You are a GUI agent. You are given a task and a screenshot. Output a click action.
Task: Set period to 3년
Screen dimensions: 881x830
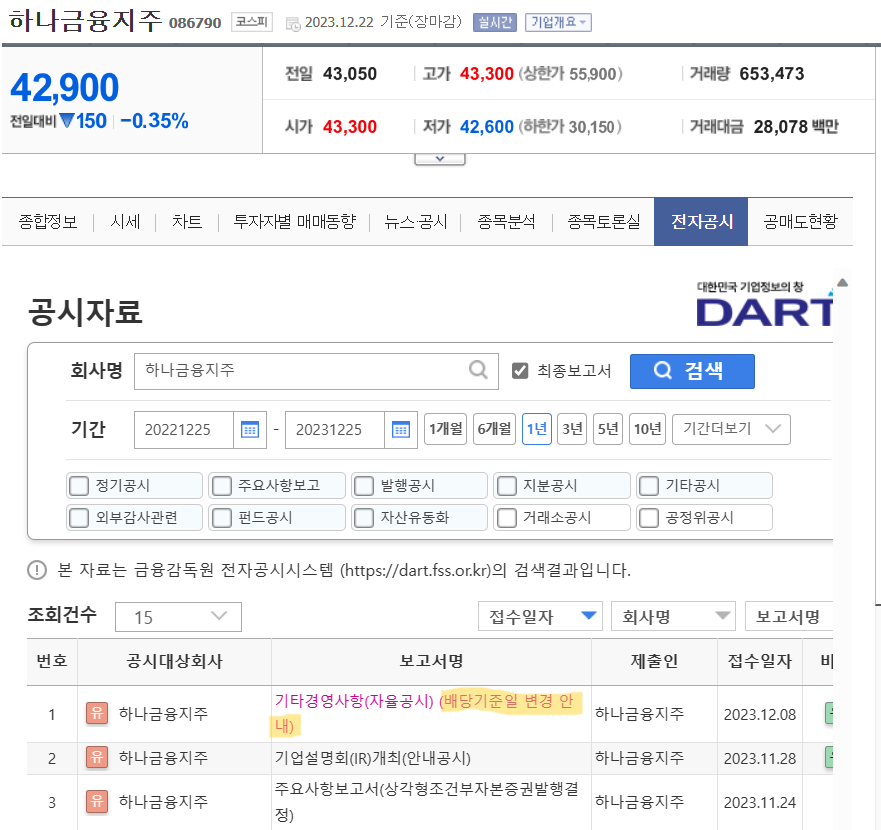[x=572, y=429]
